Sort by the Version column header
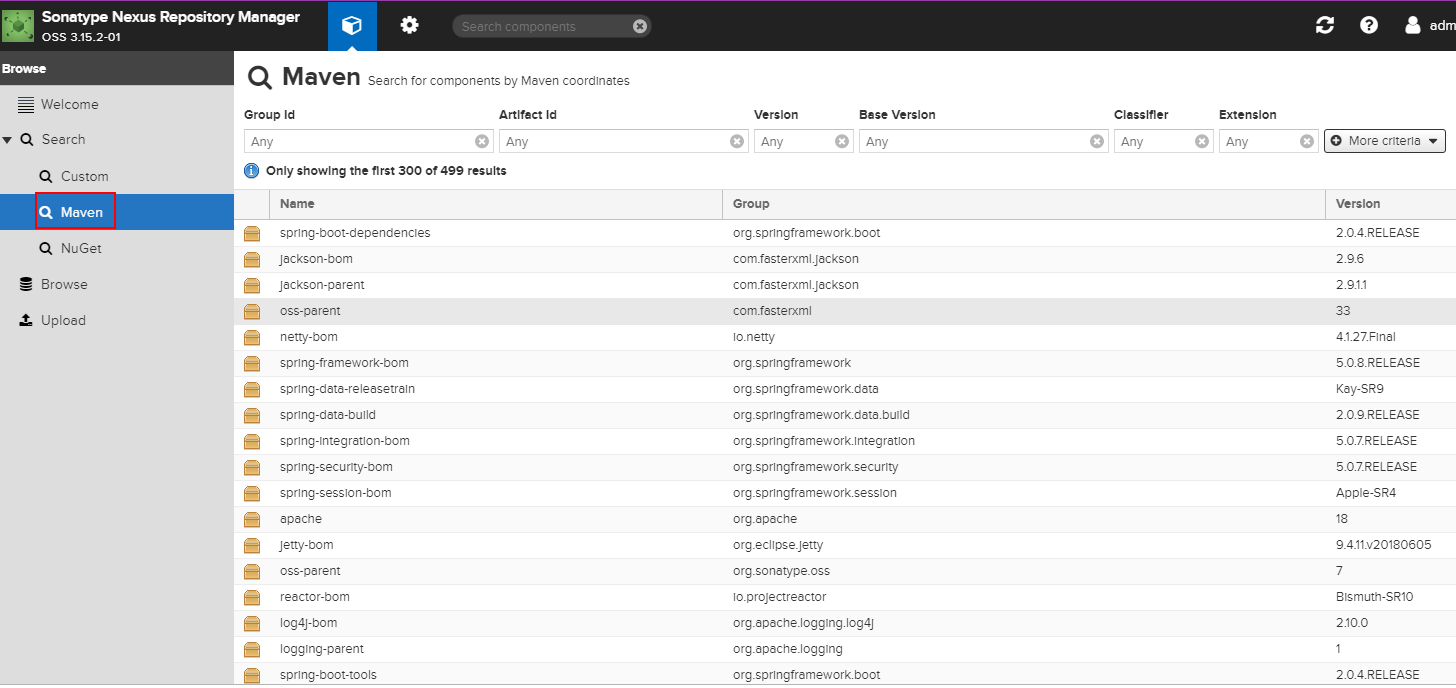 (1391, 204)
